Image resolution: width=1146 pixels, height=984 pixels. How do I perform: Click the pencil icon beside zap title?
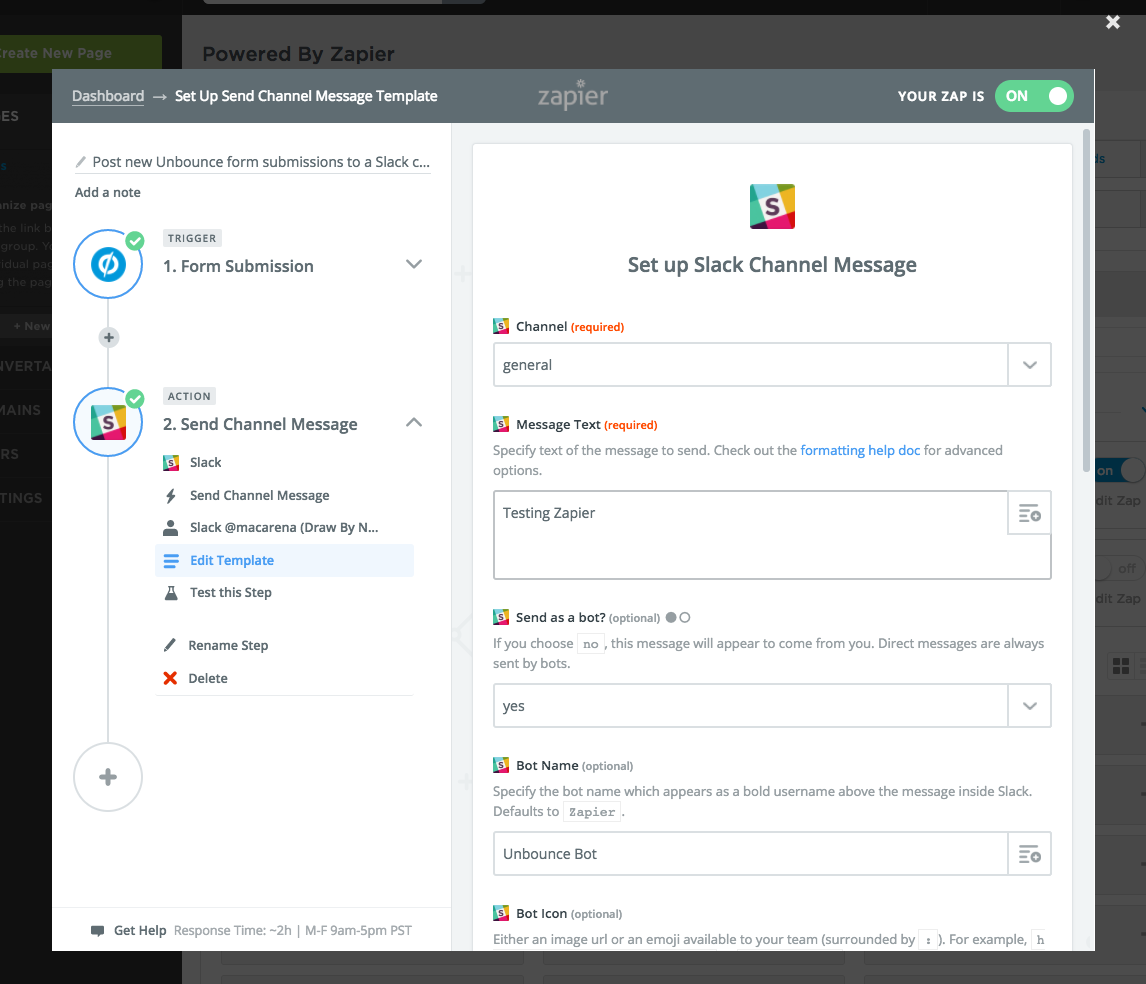[80, 162]
